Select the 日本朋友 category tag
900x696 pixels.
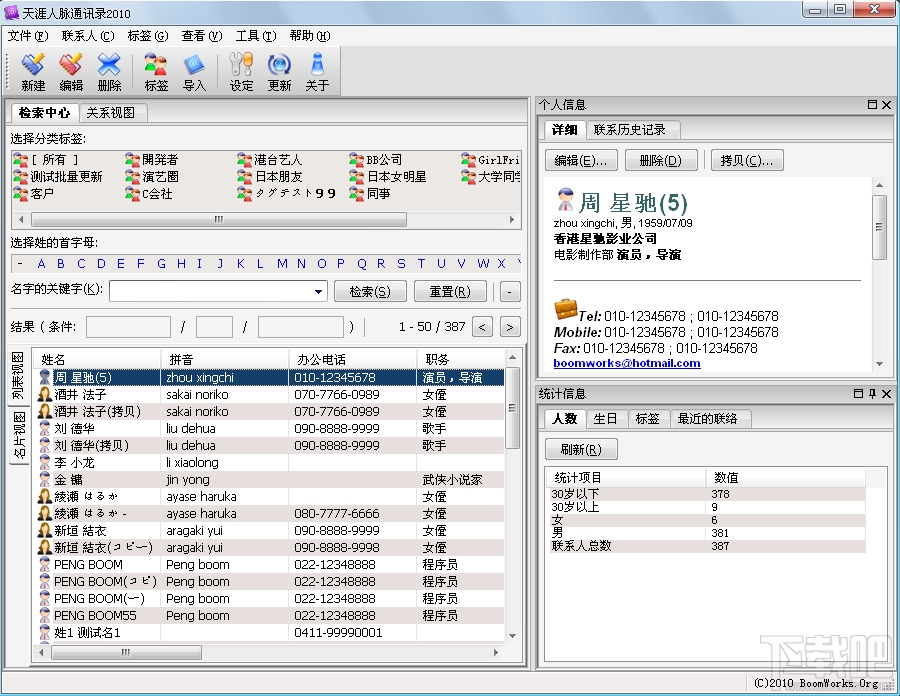click(270, 177)
